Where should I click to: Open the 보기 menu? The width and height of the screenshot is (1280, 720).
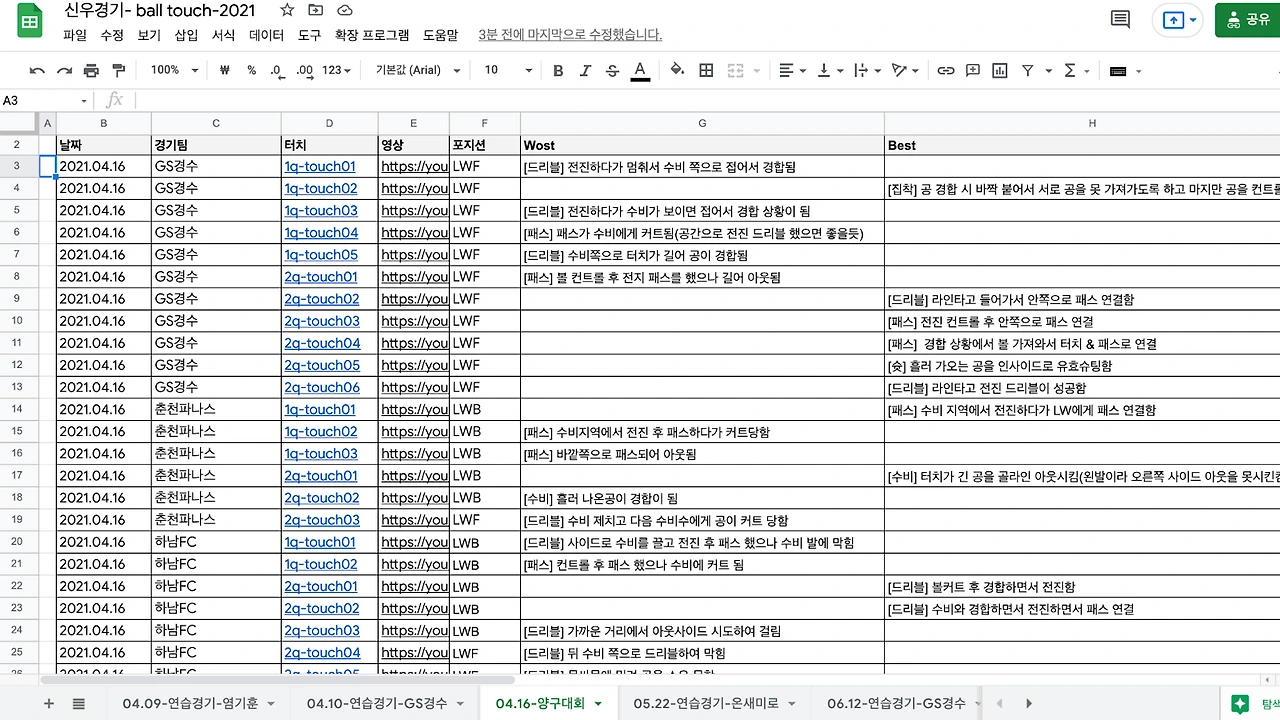coord(149,35)
